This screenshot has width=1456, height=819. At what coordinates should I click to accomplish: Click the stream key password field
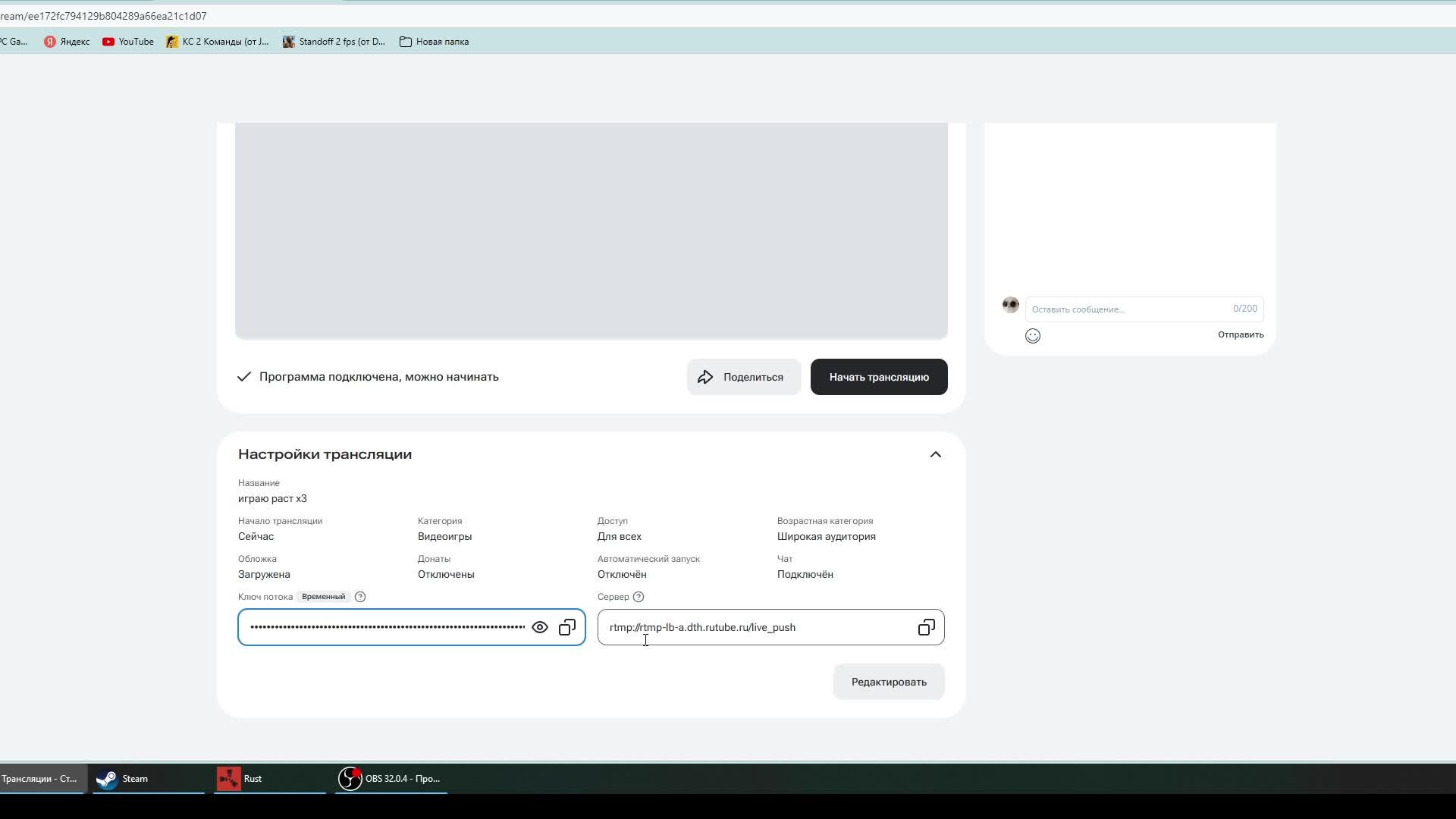click(387, 627)
